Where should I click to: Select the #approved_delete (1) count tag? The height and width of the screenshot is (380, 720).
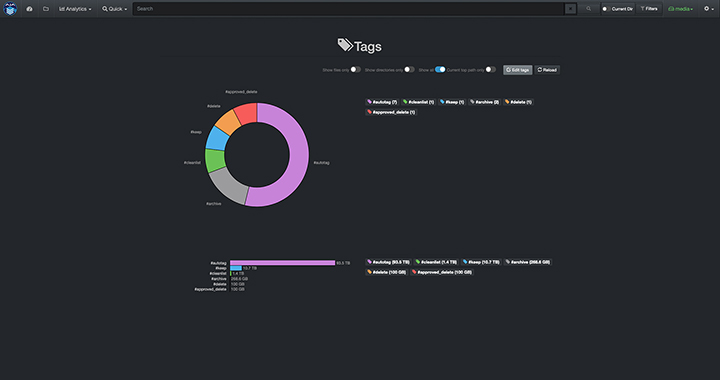[391, 112]
